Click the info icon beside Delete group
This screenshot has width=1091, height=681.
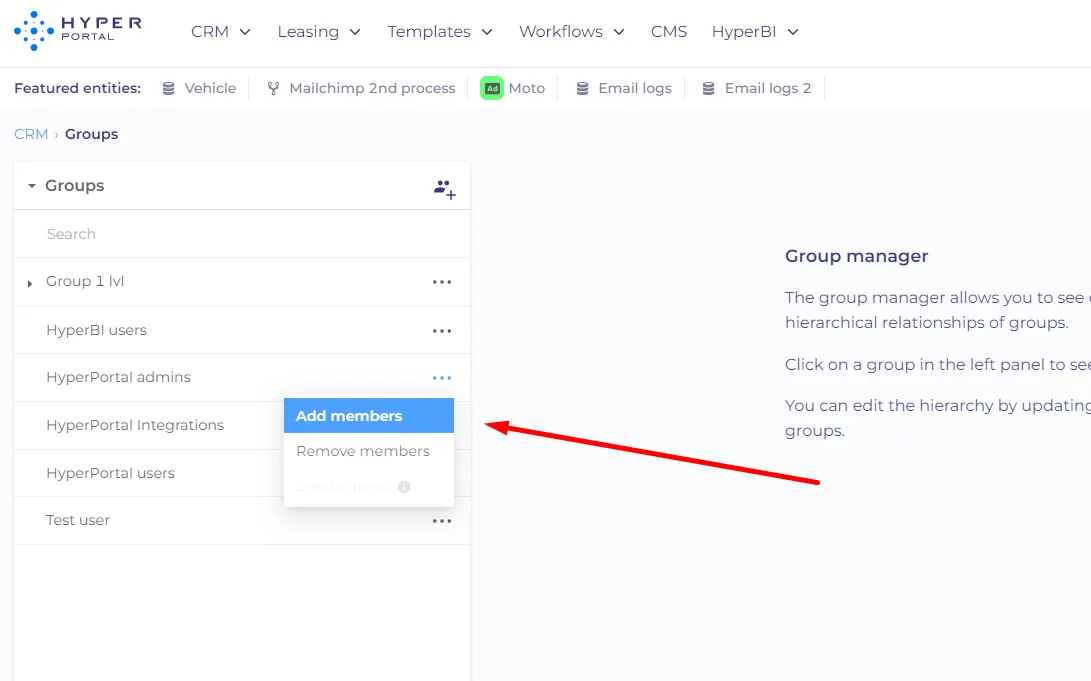(x=404, y=487)
